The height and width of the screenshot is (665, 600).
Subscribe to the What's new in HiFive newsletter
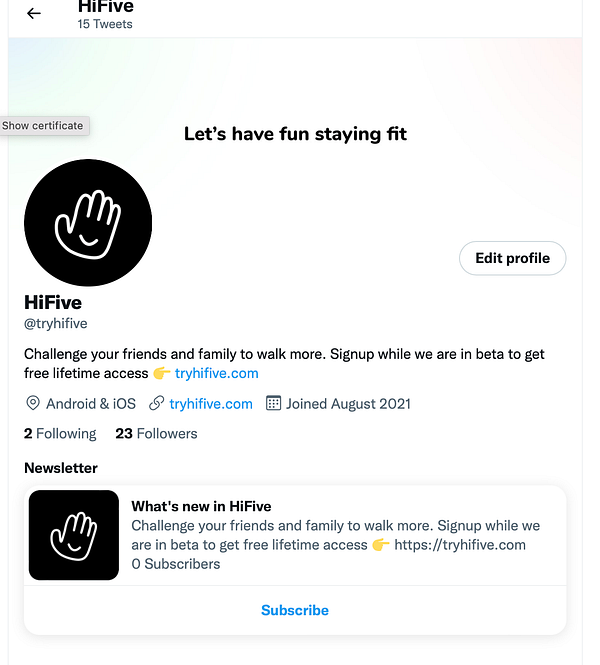point(295,610)
